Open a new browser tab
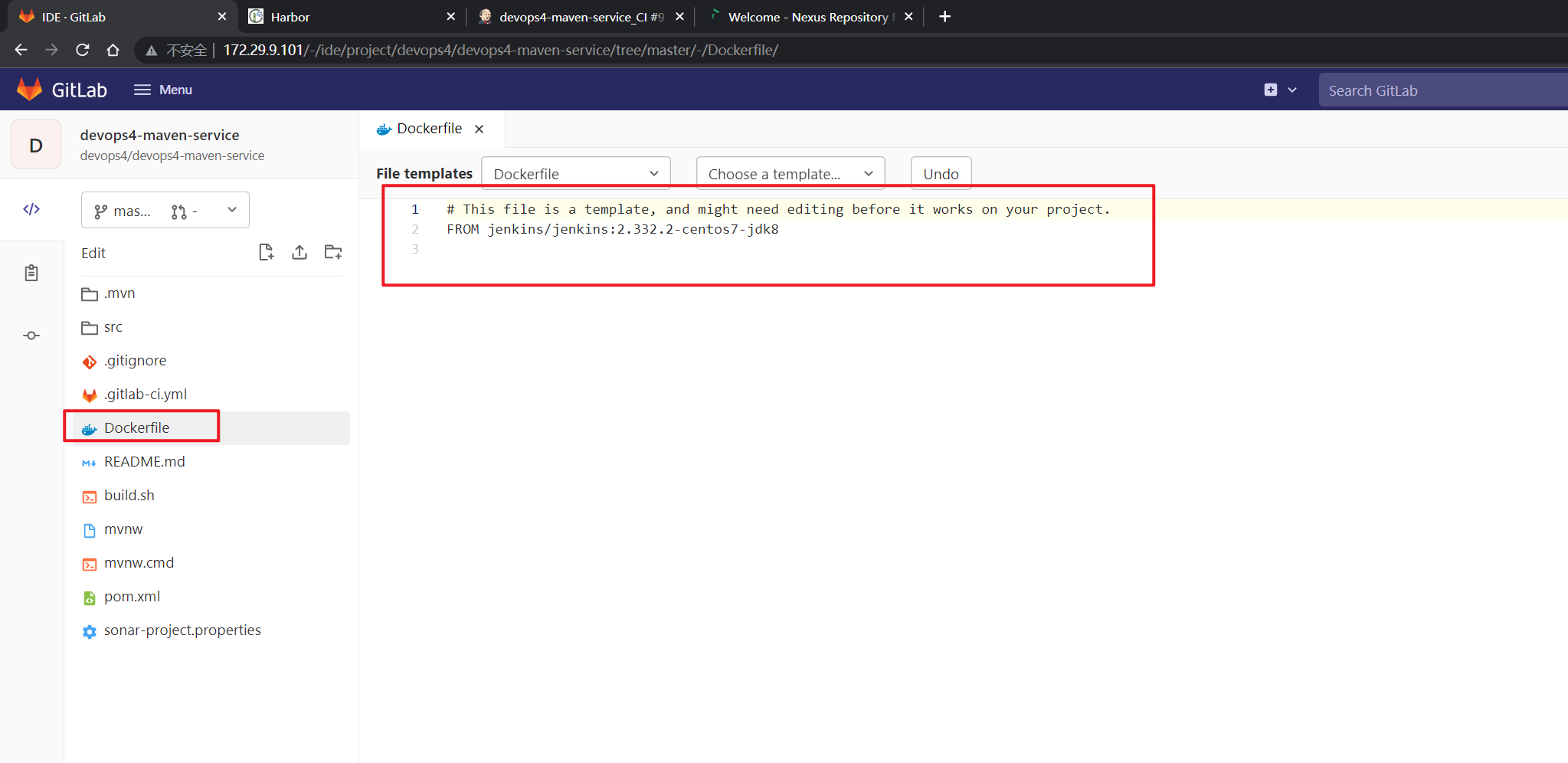 coord(945,16)
